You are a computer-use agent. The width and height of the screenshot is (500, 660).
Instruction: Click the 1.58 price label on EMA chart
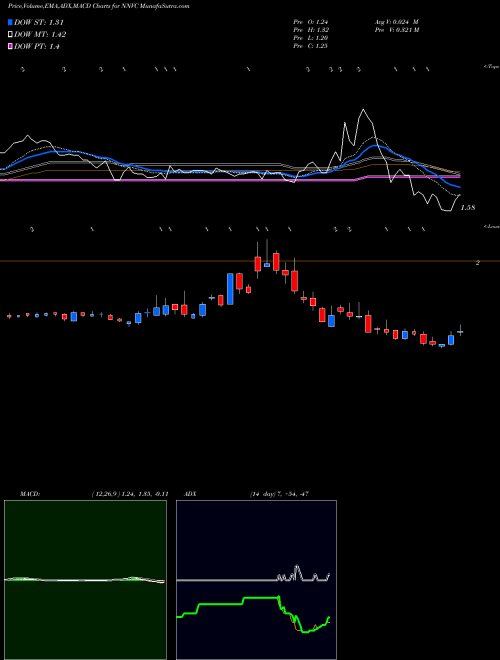pos(468,208)
